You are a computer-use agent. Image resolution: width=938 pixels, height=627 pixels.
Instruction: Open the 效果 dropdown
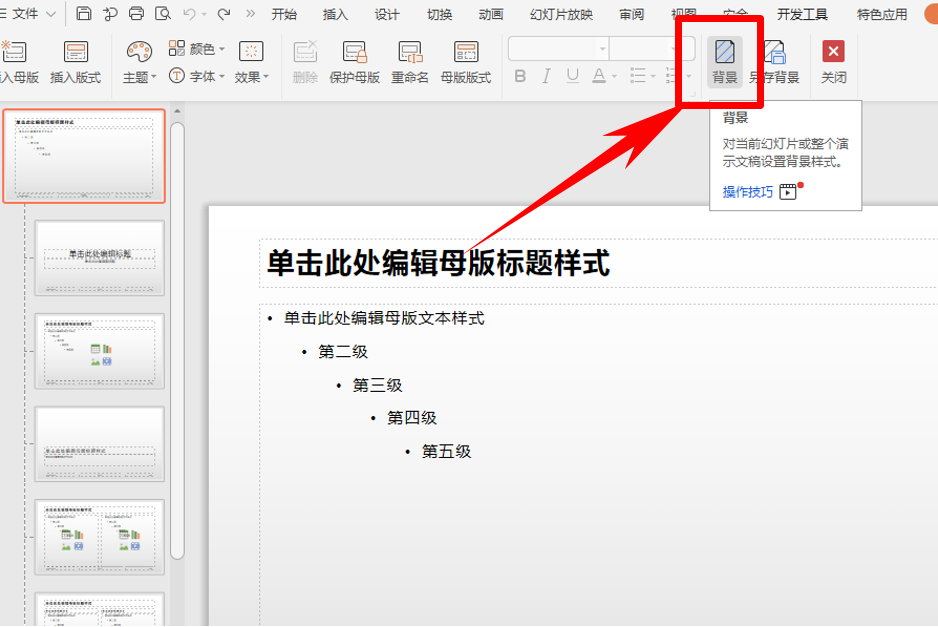252,62
